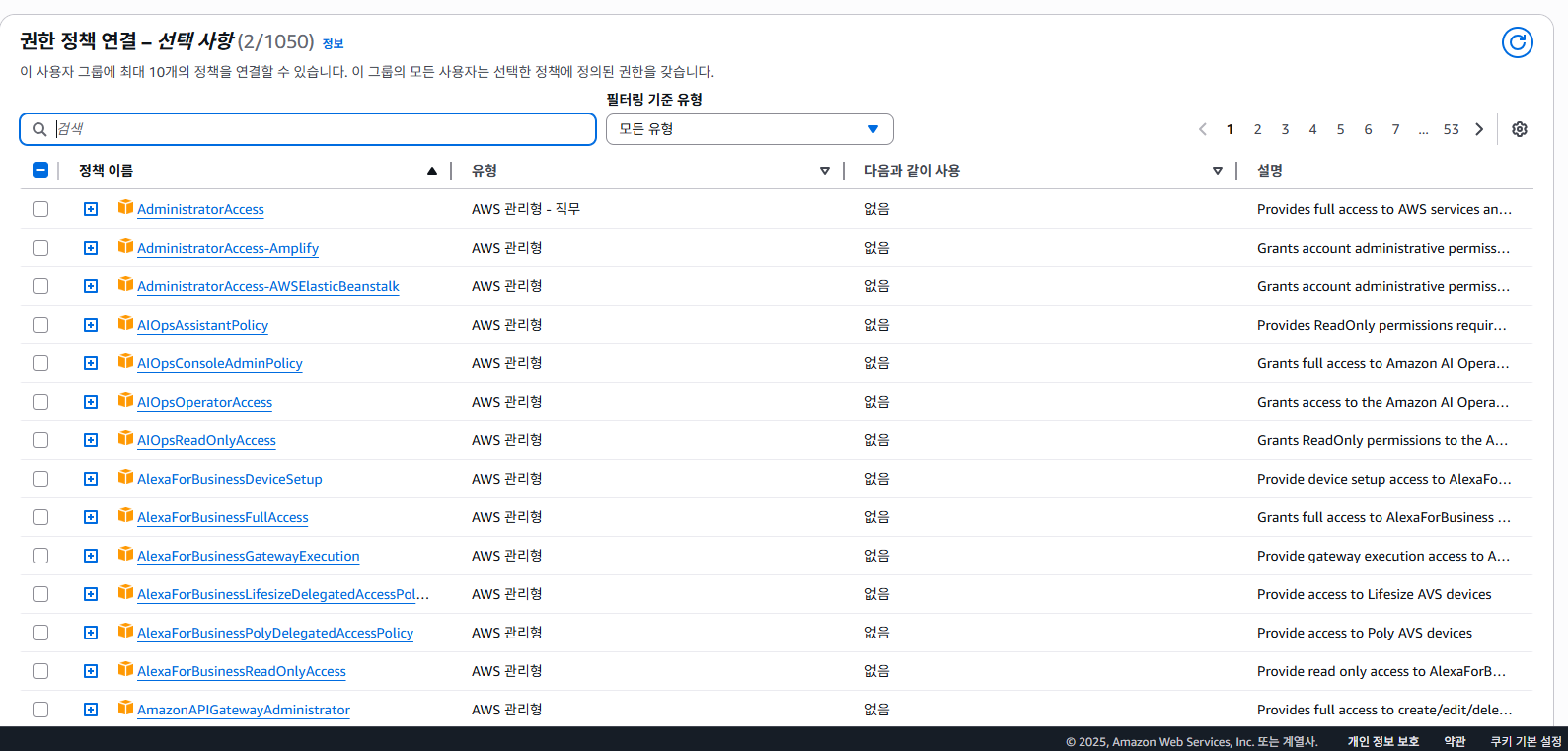Click policy icon beside AdministratorAccess
The width and height of the screenshot is (1568, 751).
[x=125, y=207]
